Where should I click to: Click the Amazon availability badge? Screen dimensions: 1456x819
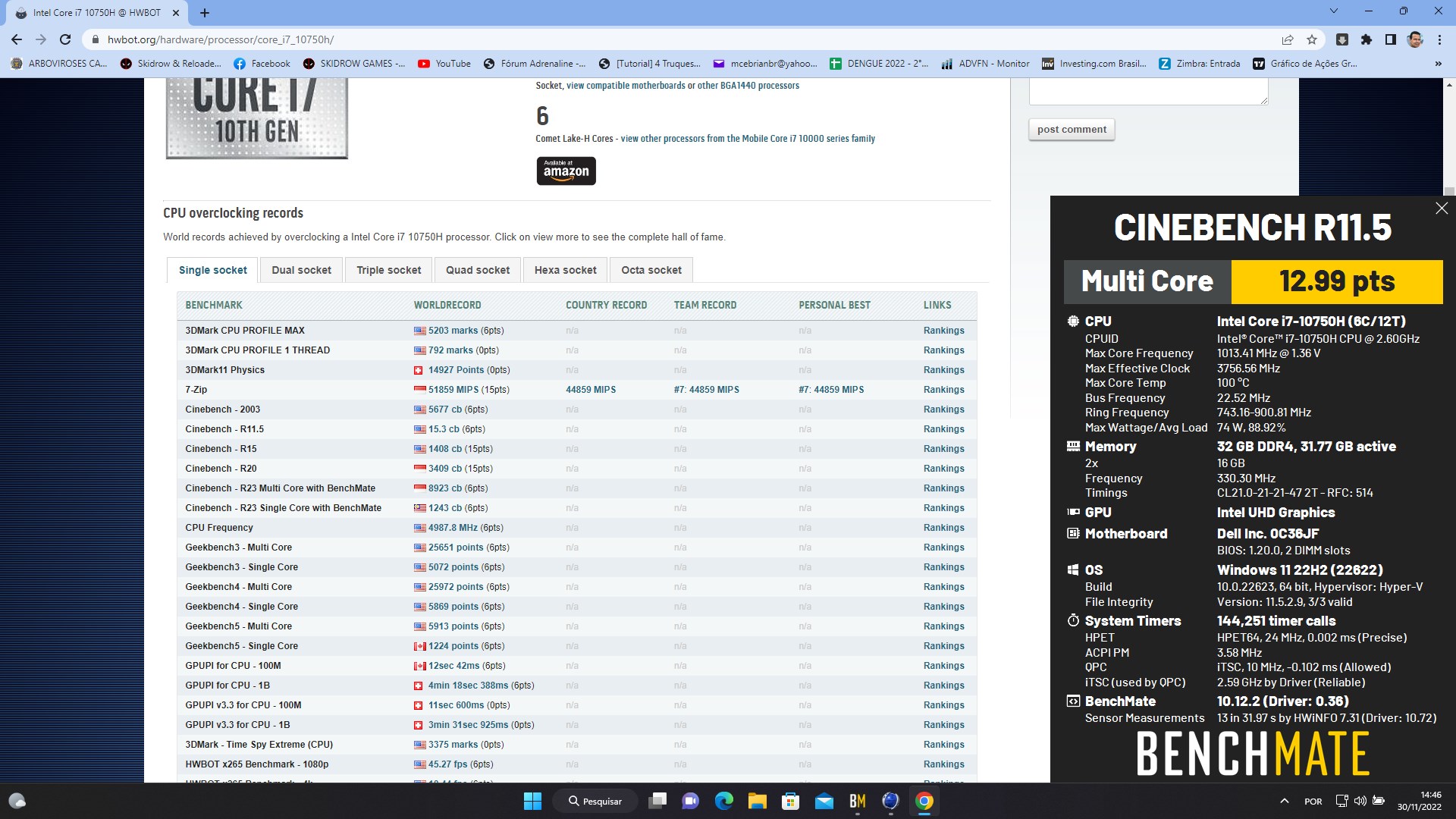click(566, 171)
